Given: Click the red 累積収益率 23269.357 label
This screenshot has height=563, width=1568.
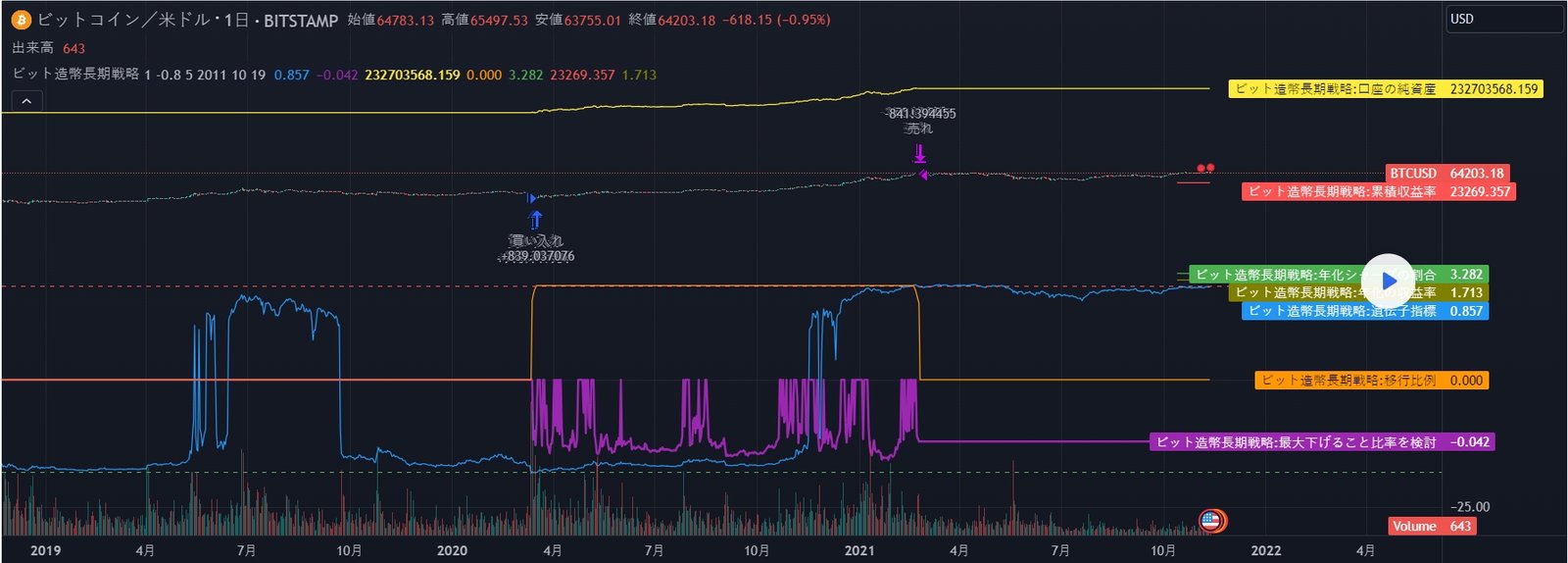Looking at the screenshot, I should coord(1379,192).
